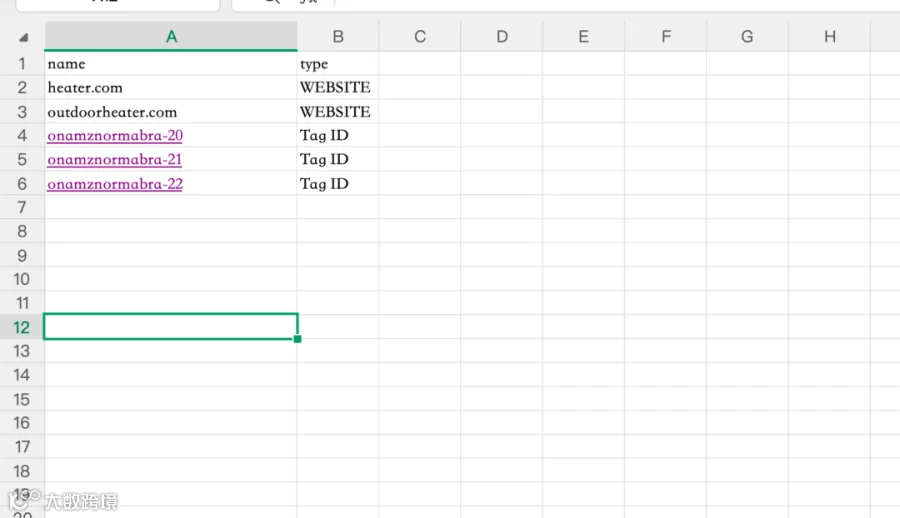Select row 18 header
This screenshot has height=518, width=900.
[22, 471]
